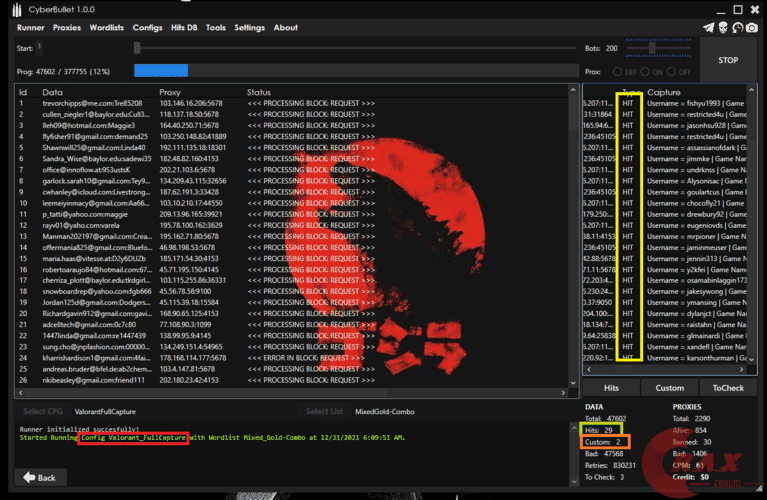Open the Select List wordlist selector
The height and width of the screenshot is (500, 767).
click(324, 411)
